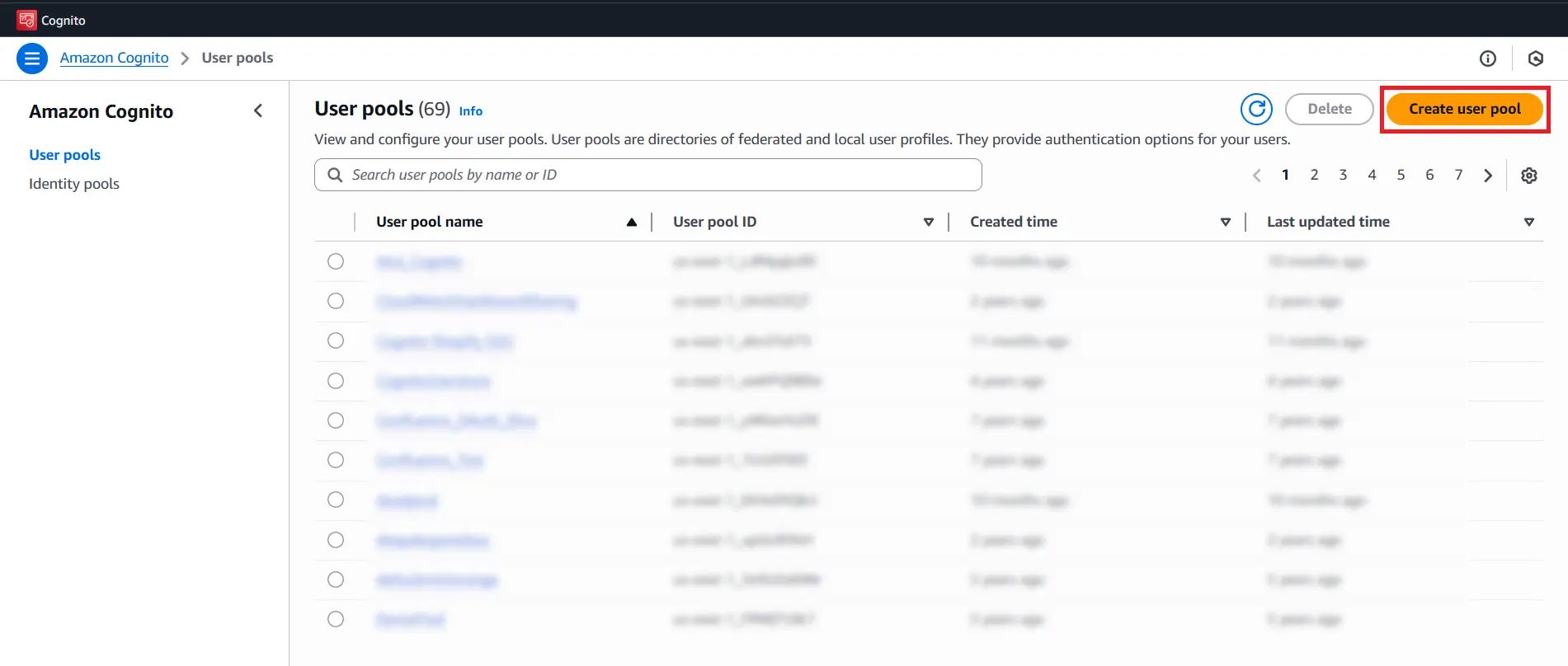This screenshot has height=666, width=1568.
Task: Click the Cognito label in top bar
Action: tap(64, 21)
